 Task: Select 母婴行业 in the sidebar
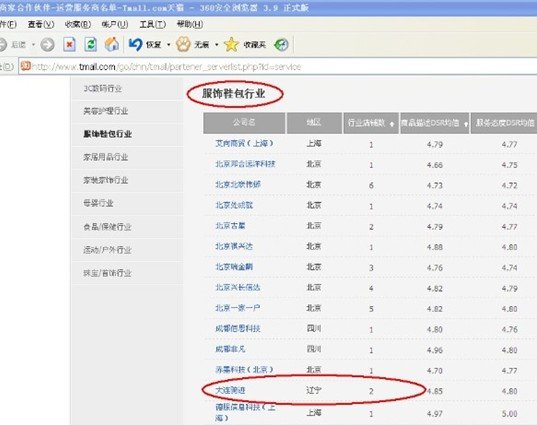click(98, 203)
